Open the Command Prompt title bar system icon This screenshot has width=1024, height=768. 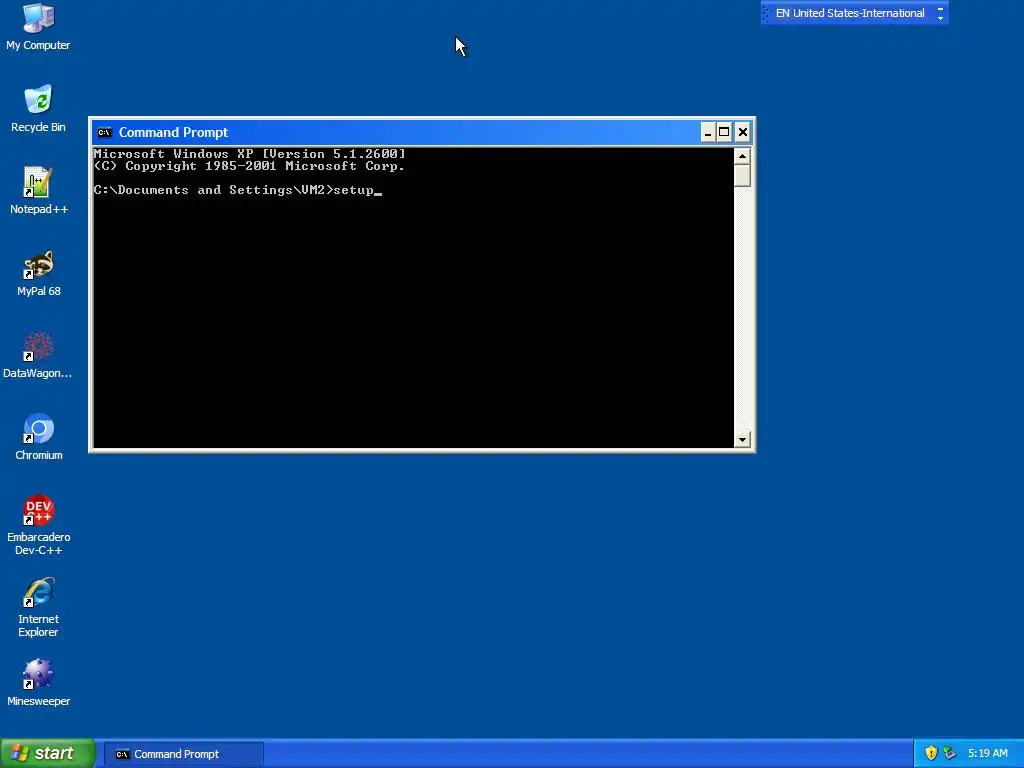click(x=104, y=133)
